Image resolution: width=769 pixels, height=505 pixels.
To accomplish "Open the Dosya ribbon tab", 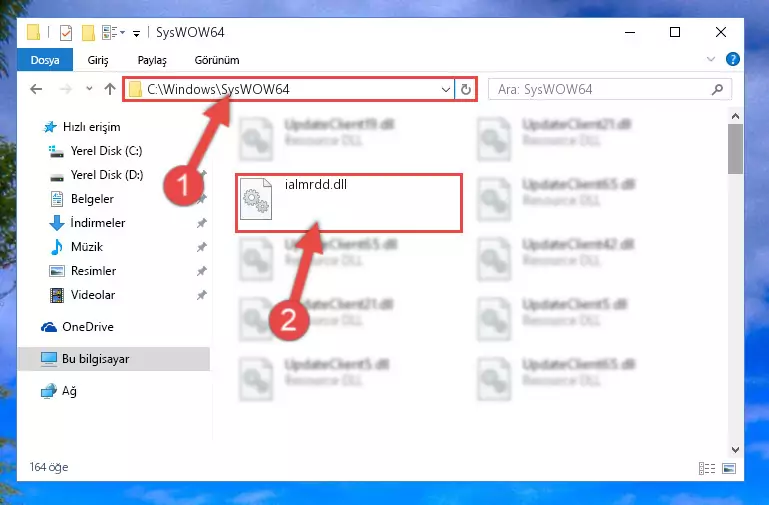I will tap(45, 60).
